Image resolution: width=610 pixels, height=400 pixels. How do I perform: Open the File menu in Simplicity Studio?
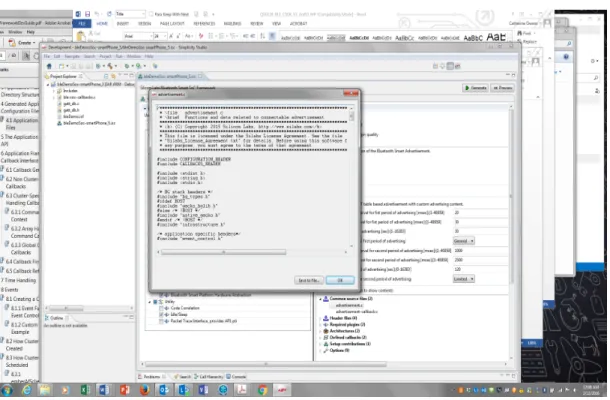[47, 56]
